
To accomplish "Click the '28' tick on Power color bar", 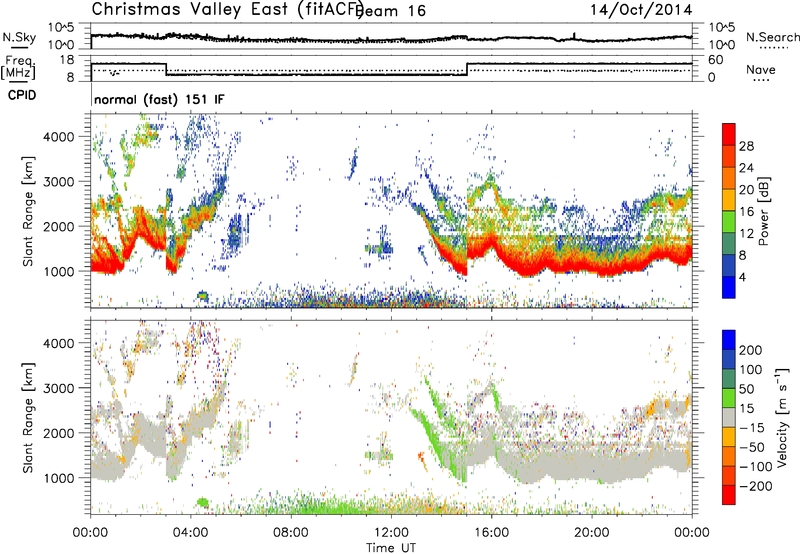I will (746, 146).
